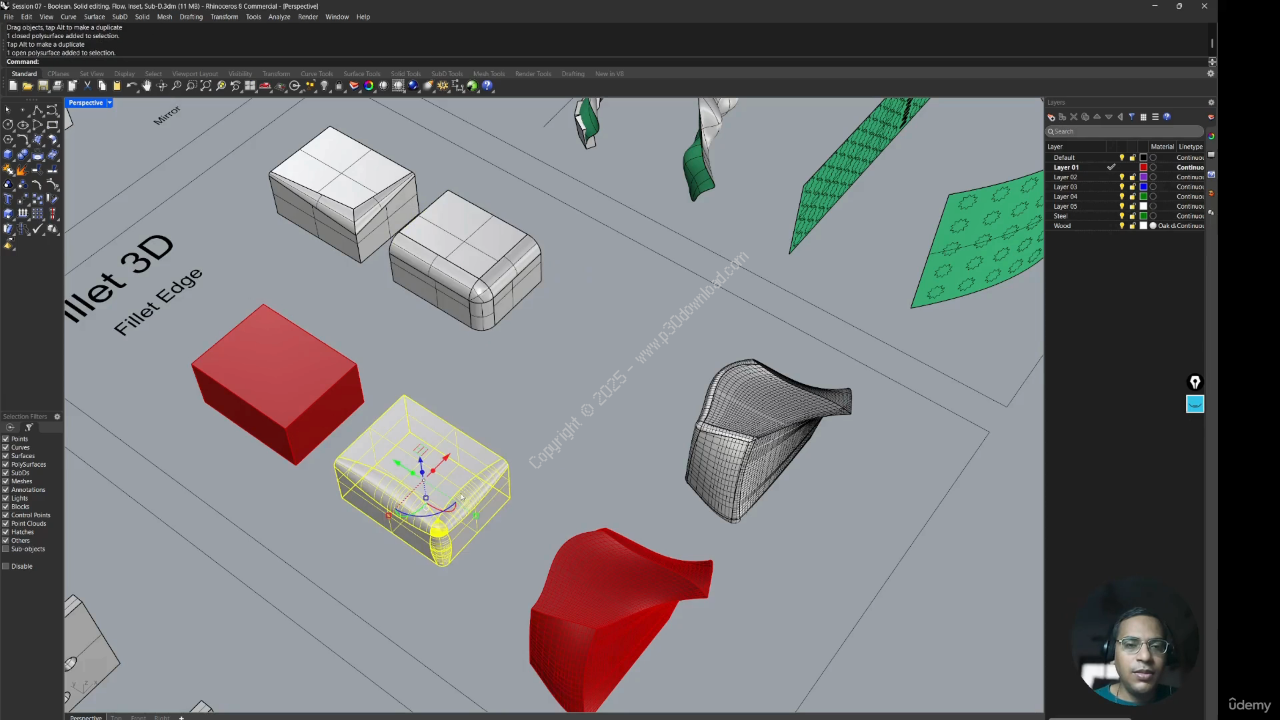Open the Layers panel gear options
This screenshot has width=1280, height=720.
click(x=1211, y=102)
